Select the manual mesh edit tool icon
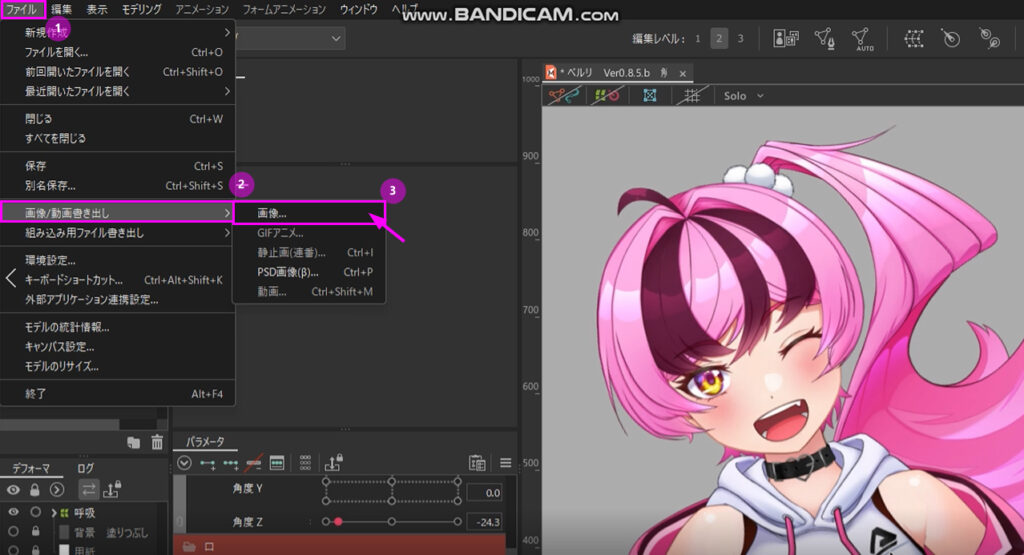 coord(825,39)
